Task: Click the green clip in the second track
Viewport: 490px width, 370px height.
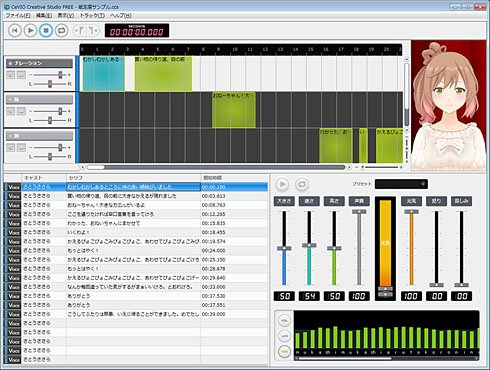Action: point(234,110)
